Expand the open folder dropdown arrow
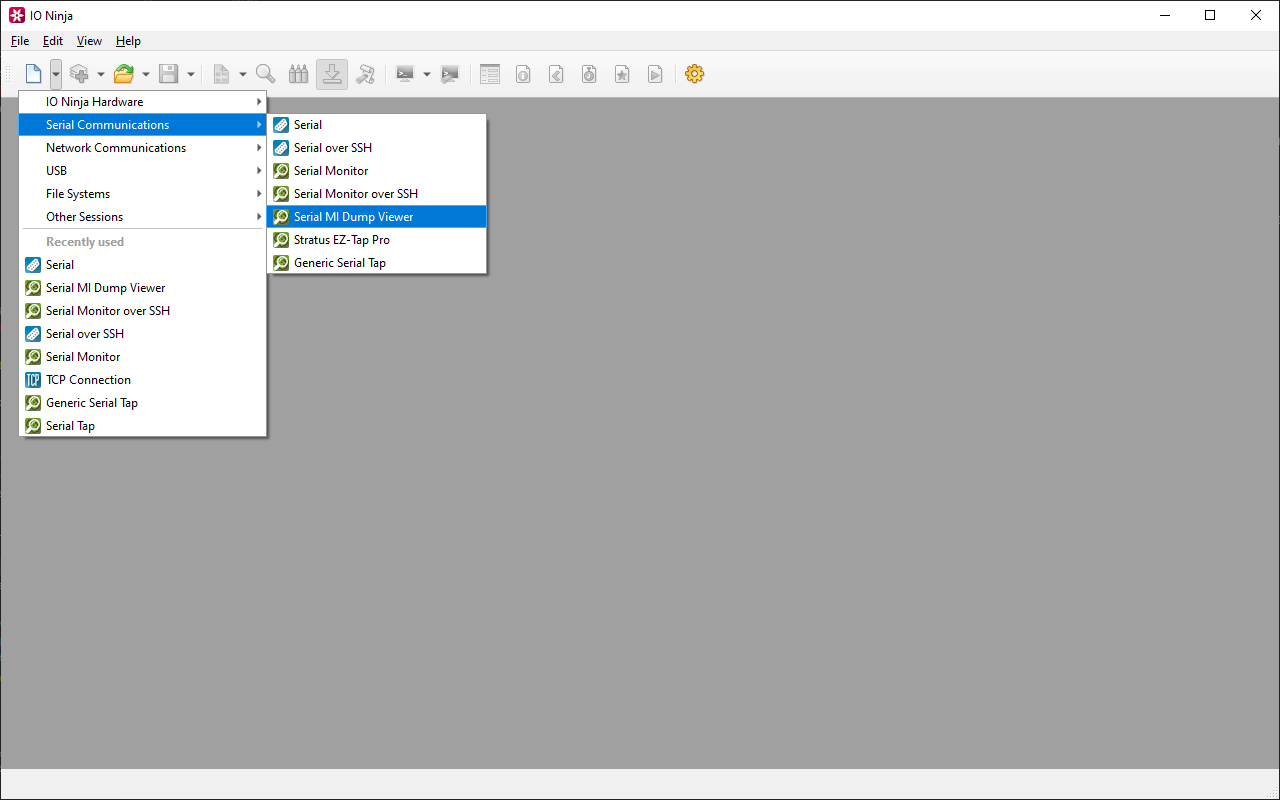The width and height of the screenshot is (1280, 800). [146, 74]
